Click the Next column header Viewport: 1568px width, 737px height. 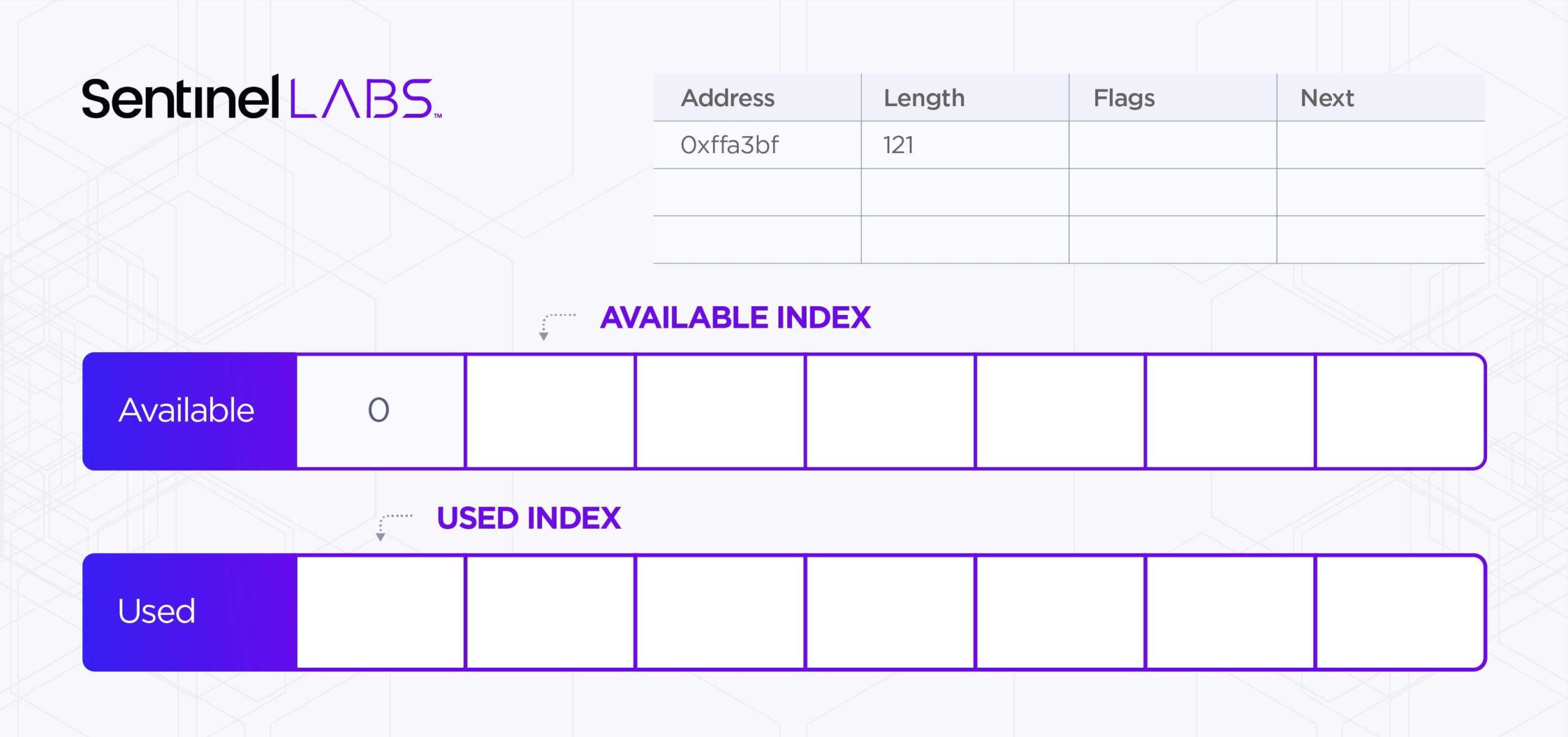coord(1327,98)
